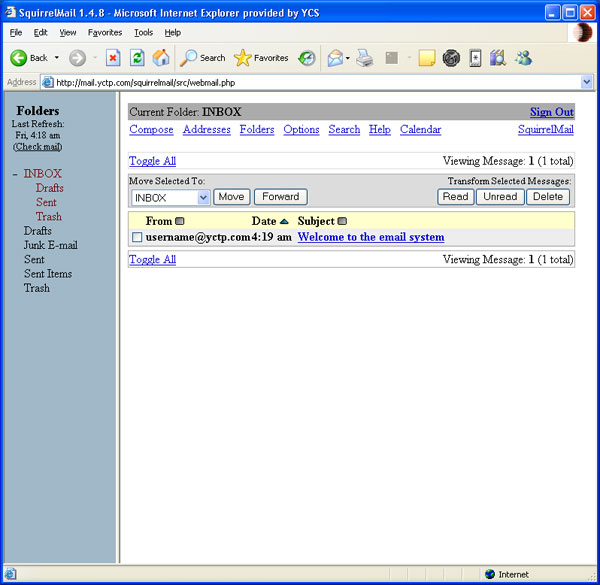The width and height of the screenshot is (600, 585).
Task: Open the Tools menu
Action: click(143, 33)
